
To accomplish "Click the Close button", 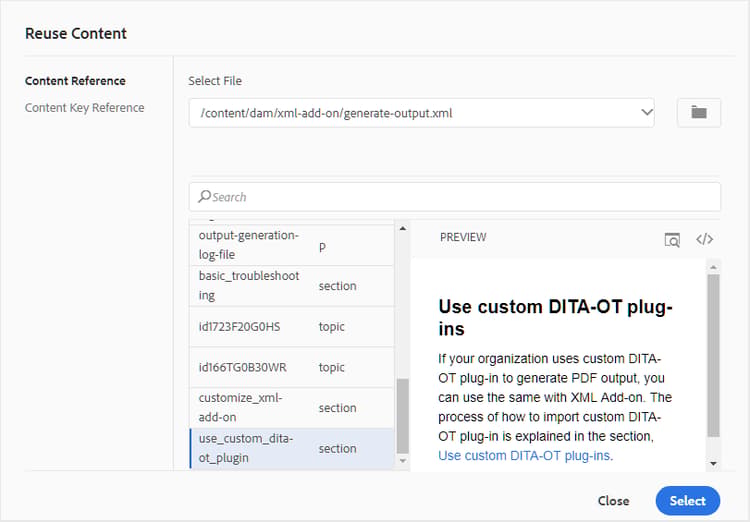I will [x=614, y=501].
